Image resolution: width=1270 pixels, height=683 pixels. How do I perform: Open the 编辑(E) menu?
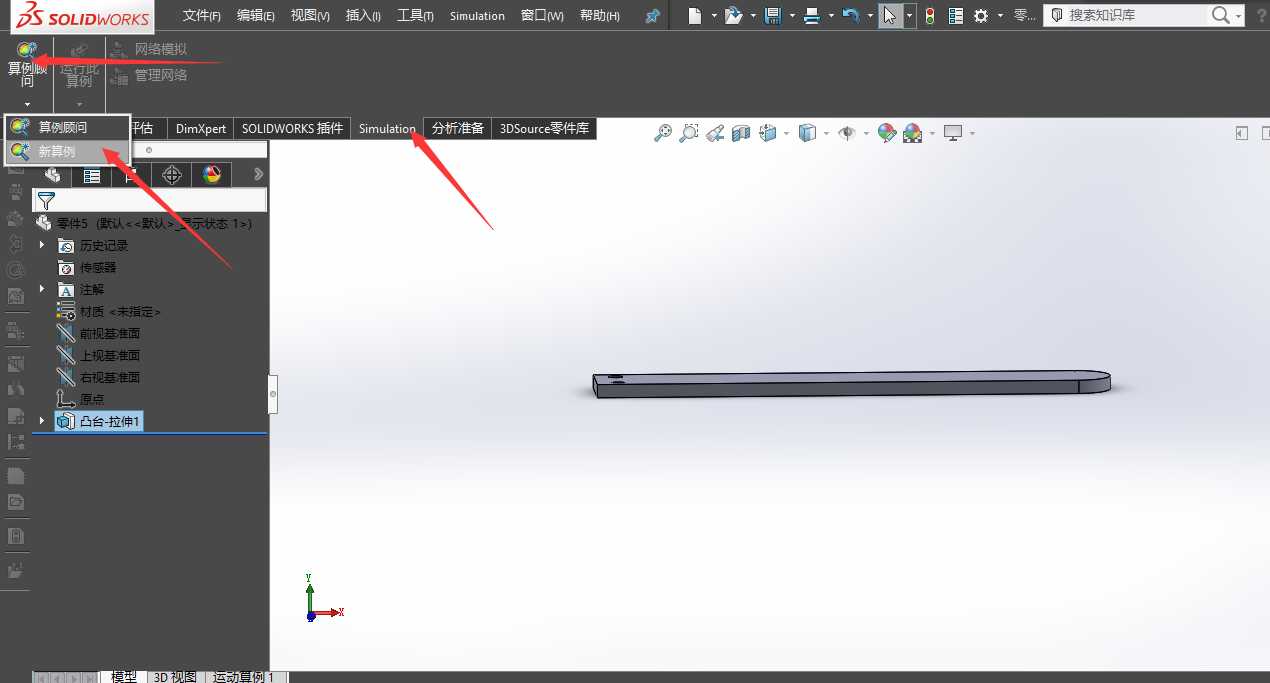(x=256, y=16)
